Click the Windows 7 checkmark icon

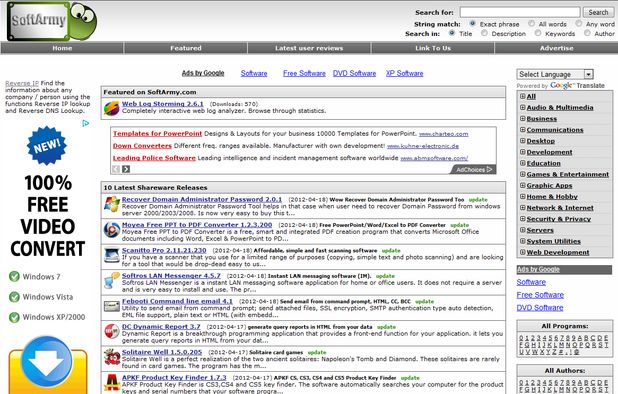pos(14,277)
